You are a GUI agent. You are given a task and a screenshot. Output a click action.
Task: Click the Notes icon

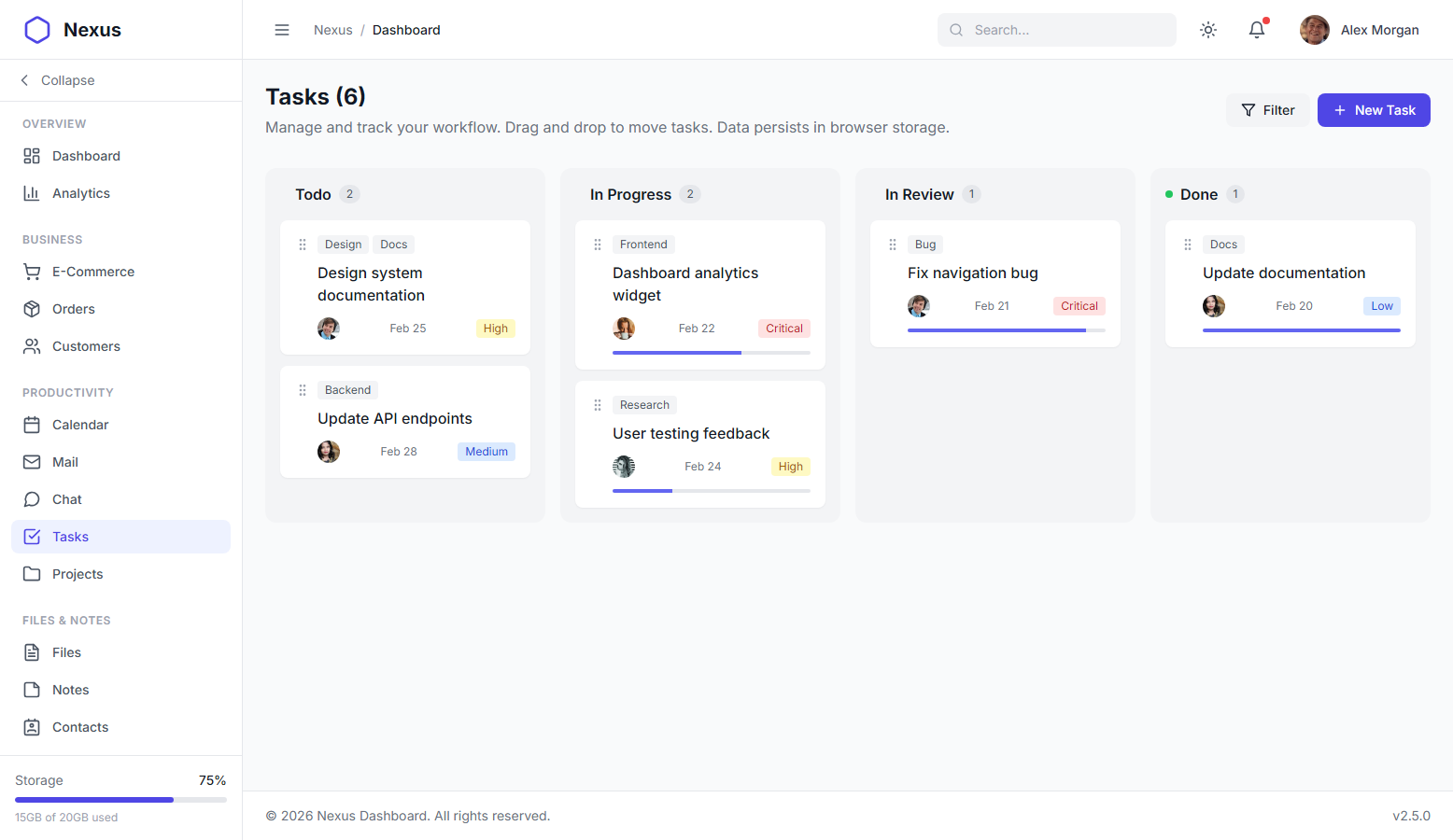tap(32, 690)
